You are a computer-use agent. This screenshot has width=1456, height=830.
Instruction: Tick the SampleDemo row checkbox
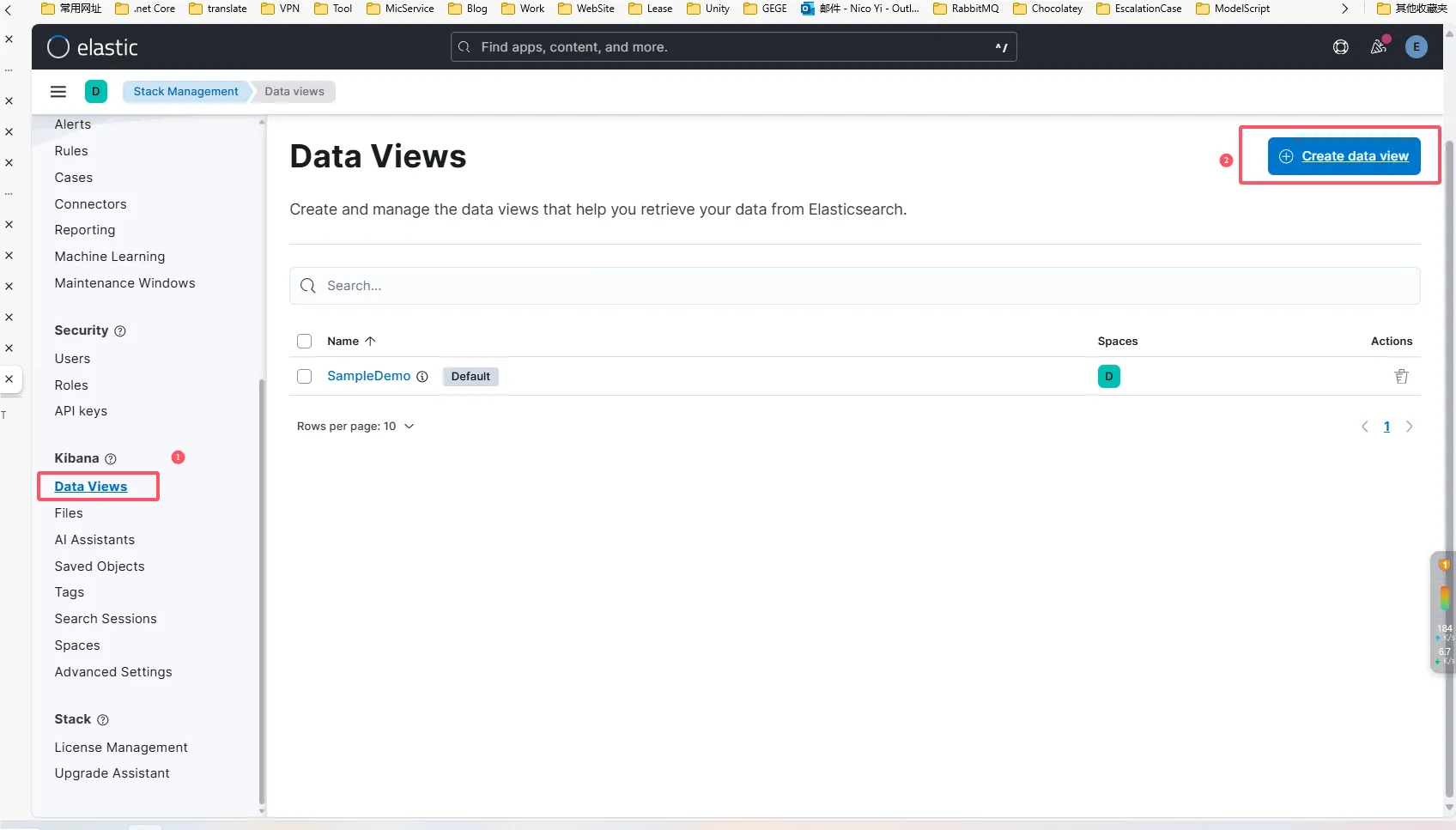point(304,376)
